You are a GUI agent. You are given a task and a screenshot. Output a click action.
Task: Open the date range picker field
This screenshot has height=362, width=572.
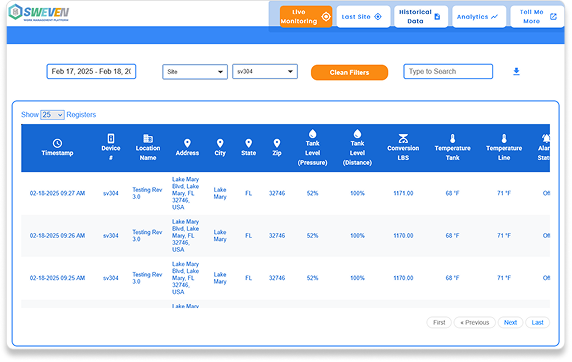[91, 72]
